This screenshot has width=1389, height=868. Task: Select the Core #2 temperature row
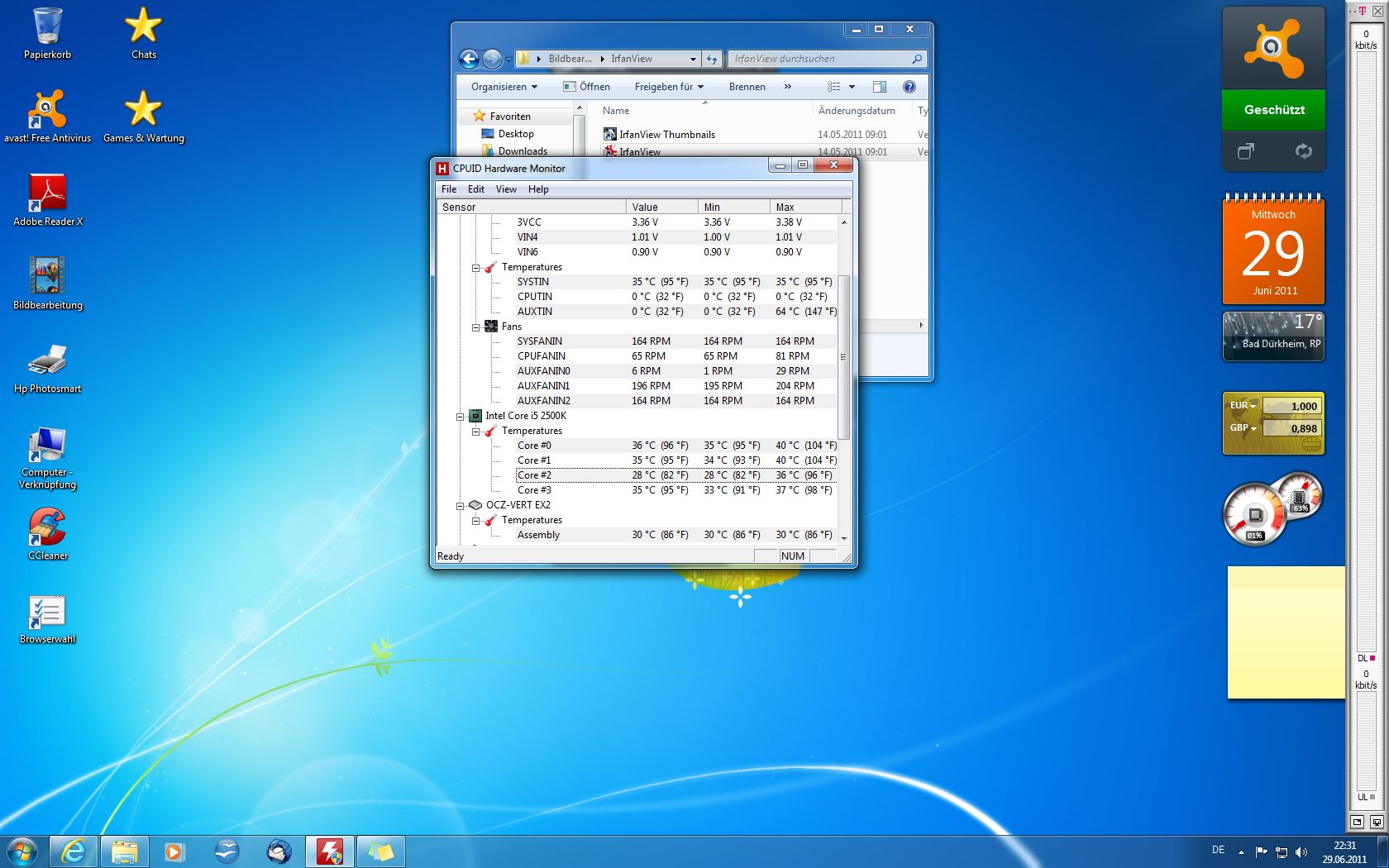tap(675, 475)
